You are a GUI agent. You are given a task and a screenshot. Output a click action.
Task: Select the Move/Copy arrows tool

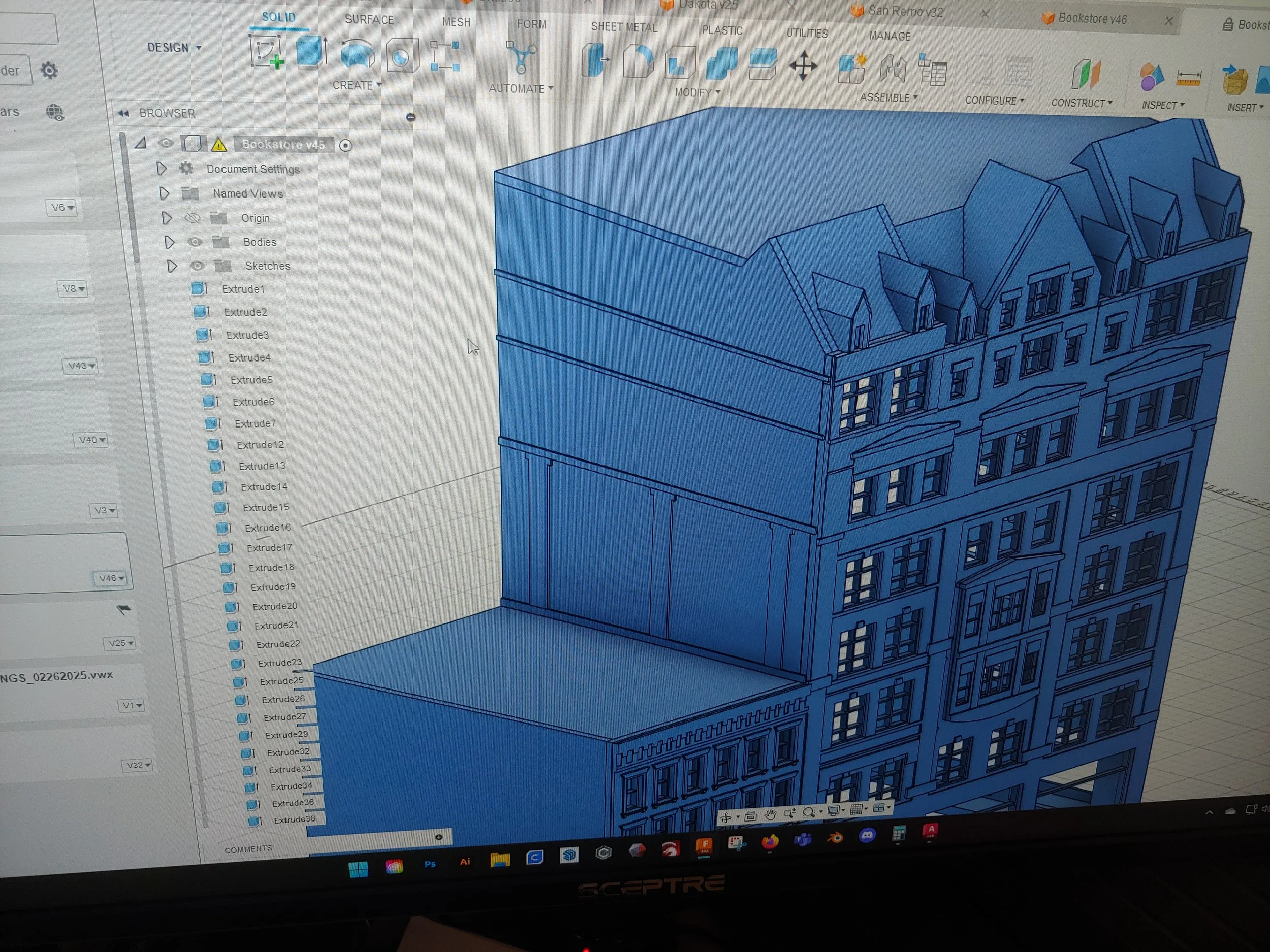point(803,66)
